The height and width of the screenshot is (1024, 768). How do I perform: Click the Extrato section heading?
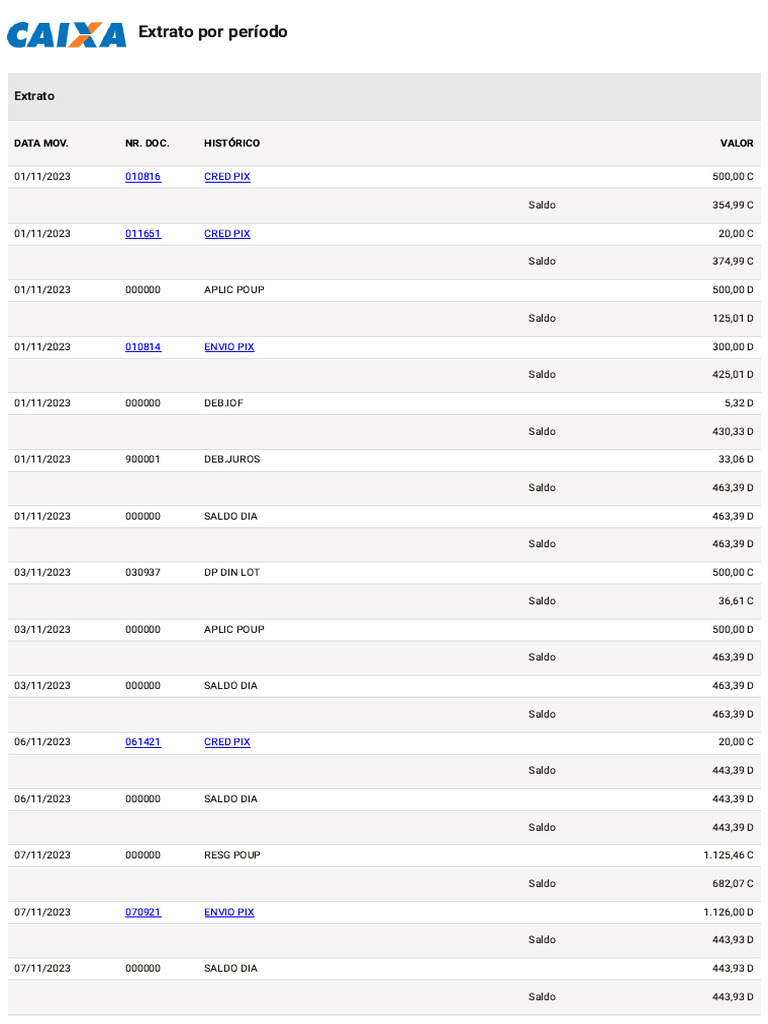(35, 96)
